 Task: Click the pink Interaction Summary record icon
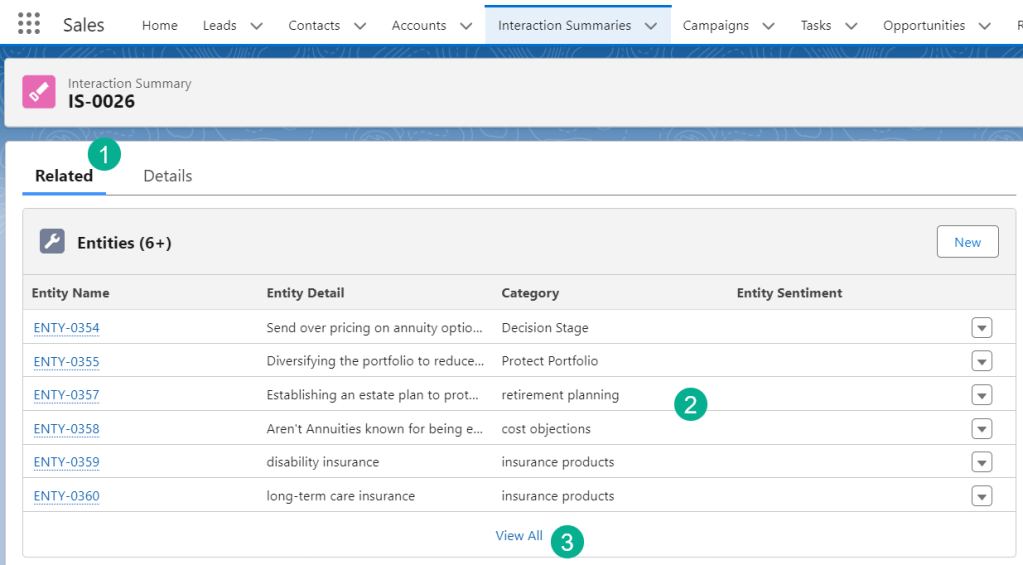pyautogui.click(x=39, y=92)
